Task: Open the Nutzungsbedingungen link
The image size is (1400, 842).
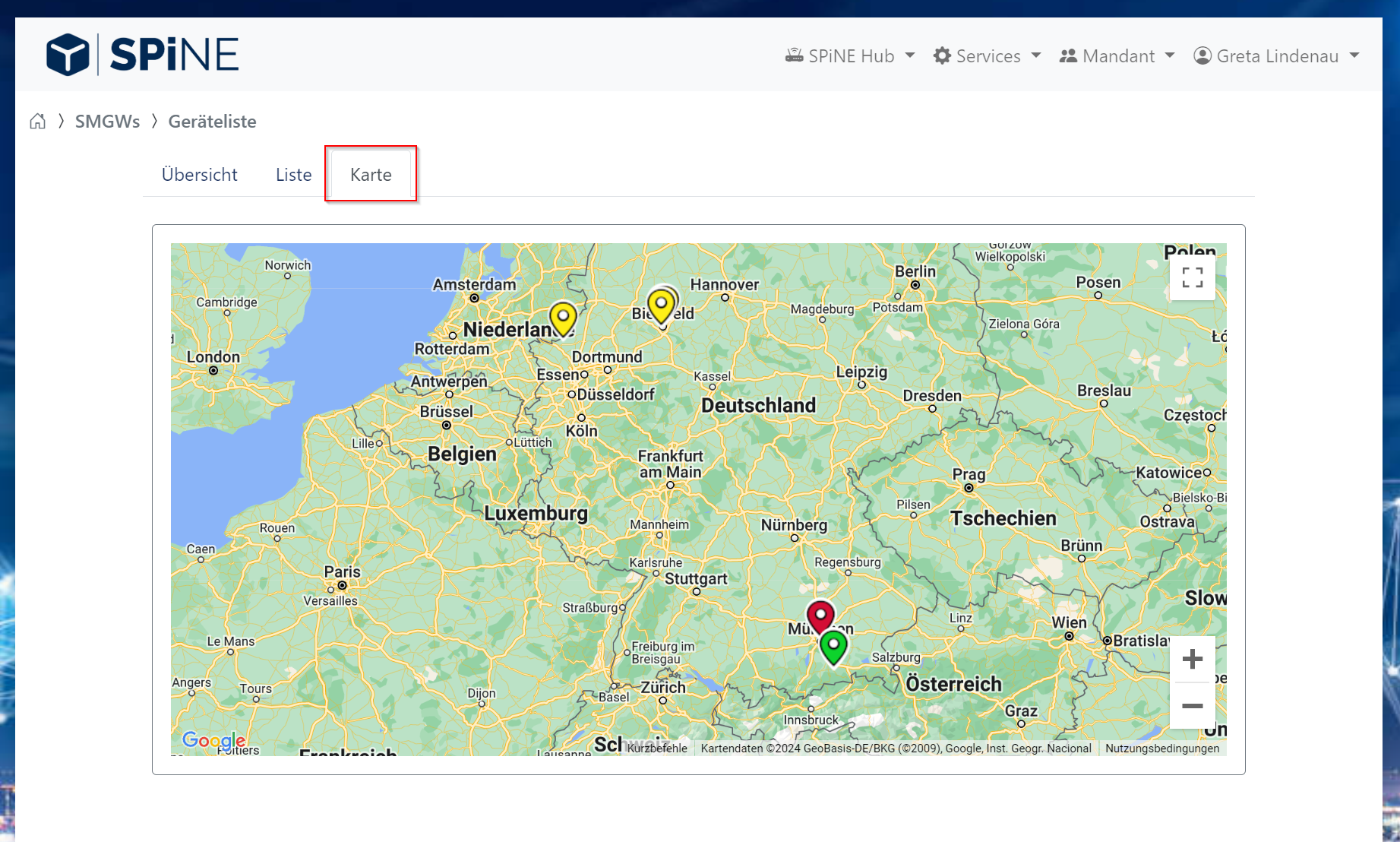Action: click(1162, 749)
